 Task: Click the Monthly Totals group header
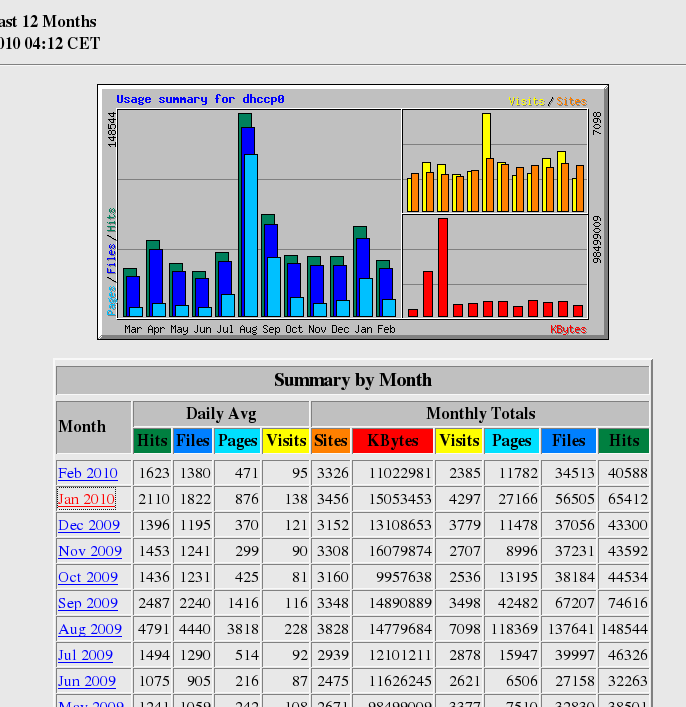tap(480, 413)
